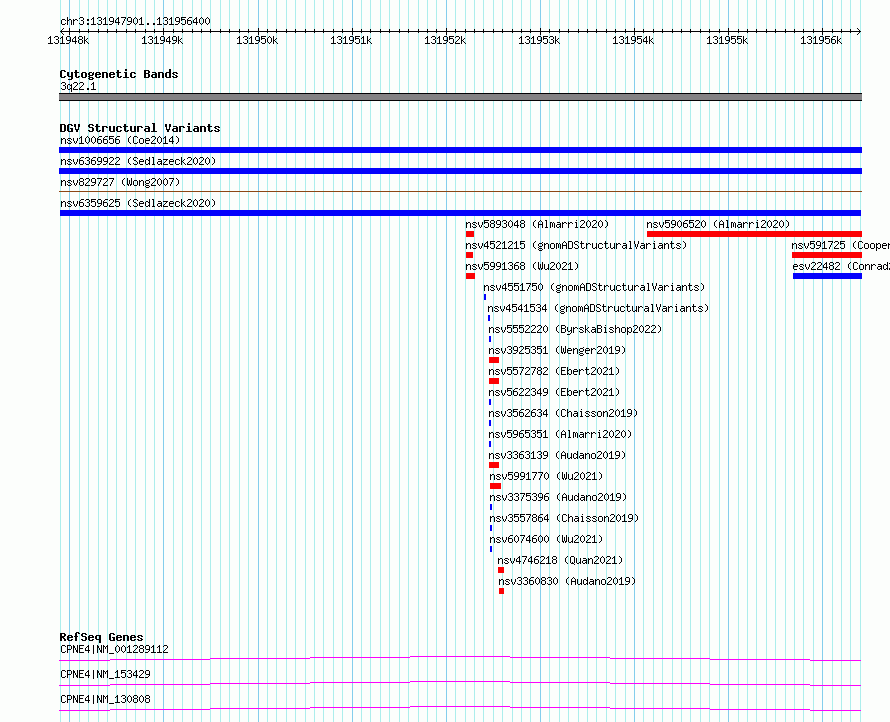Select nsv5552220 (ByrskaBishop2022) variant

coord(575,329)
